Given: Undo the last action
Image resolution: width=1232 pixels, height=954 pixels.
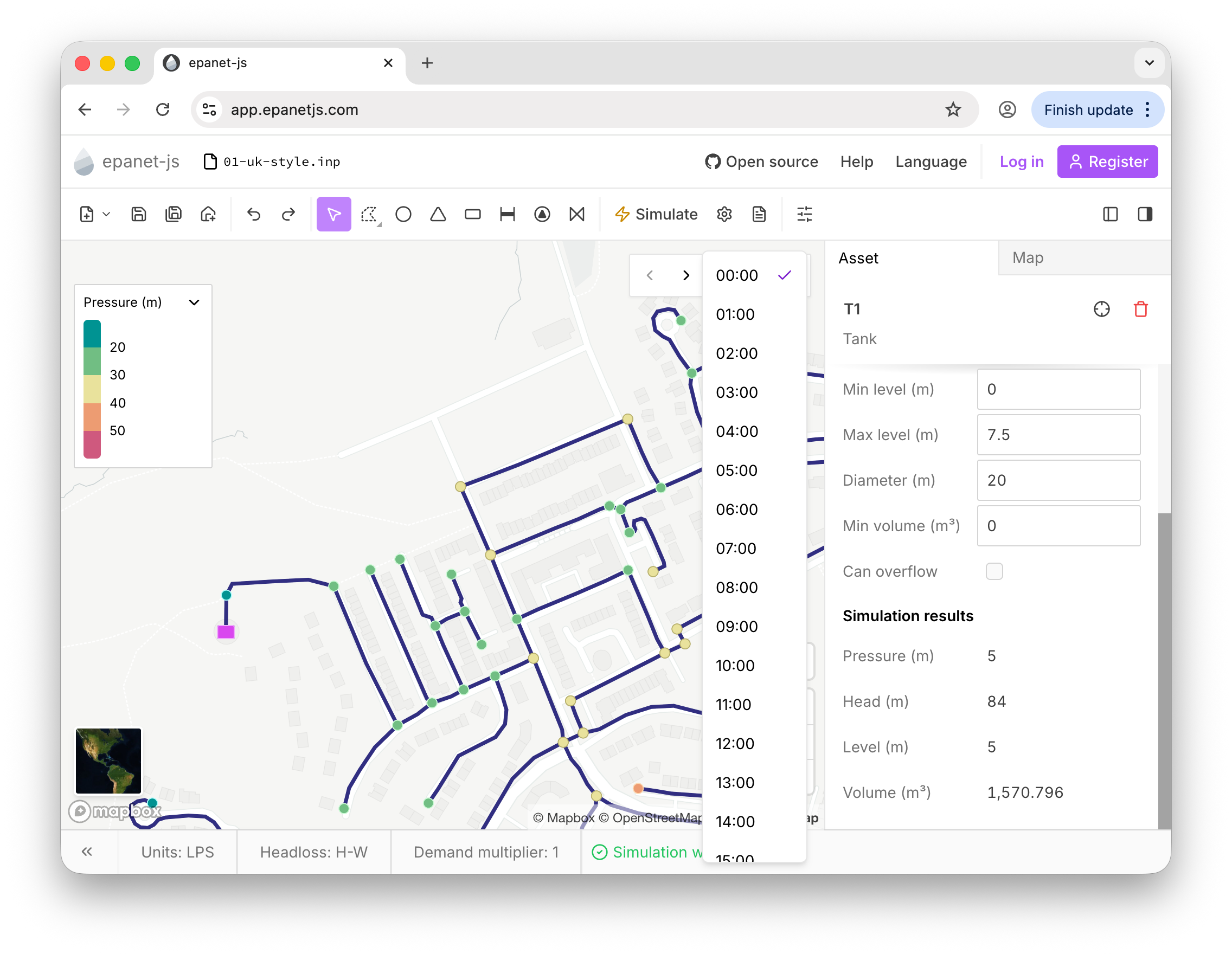Looking at the screenshot, I should click(x=254, y=214).
